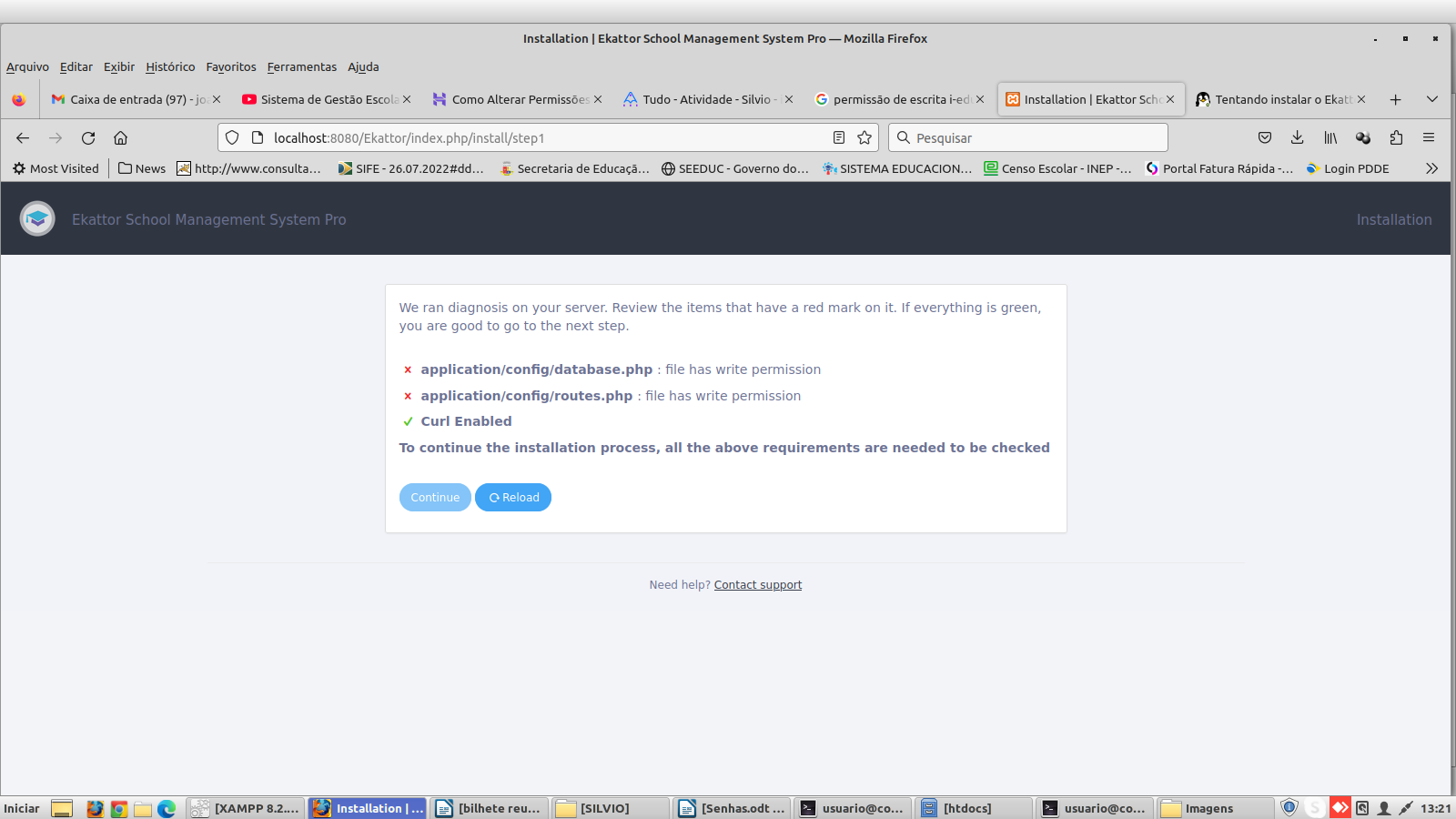Go back with the browser back arrow
Image resolution: width=1456 pixels, height=819 pixels.
(x=23, y=137)
